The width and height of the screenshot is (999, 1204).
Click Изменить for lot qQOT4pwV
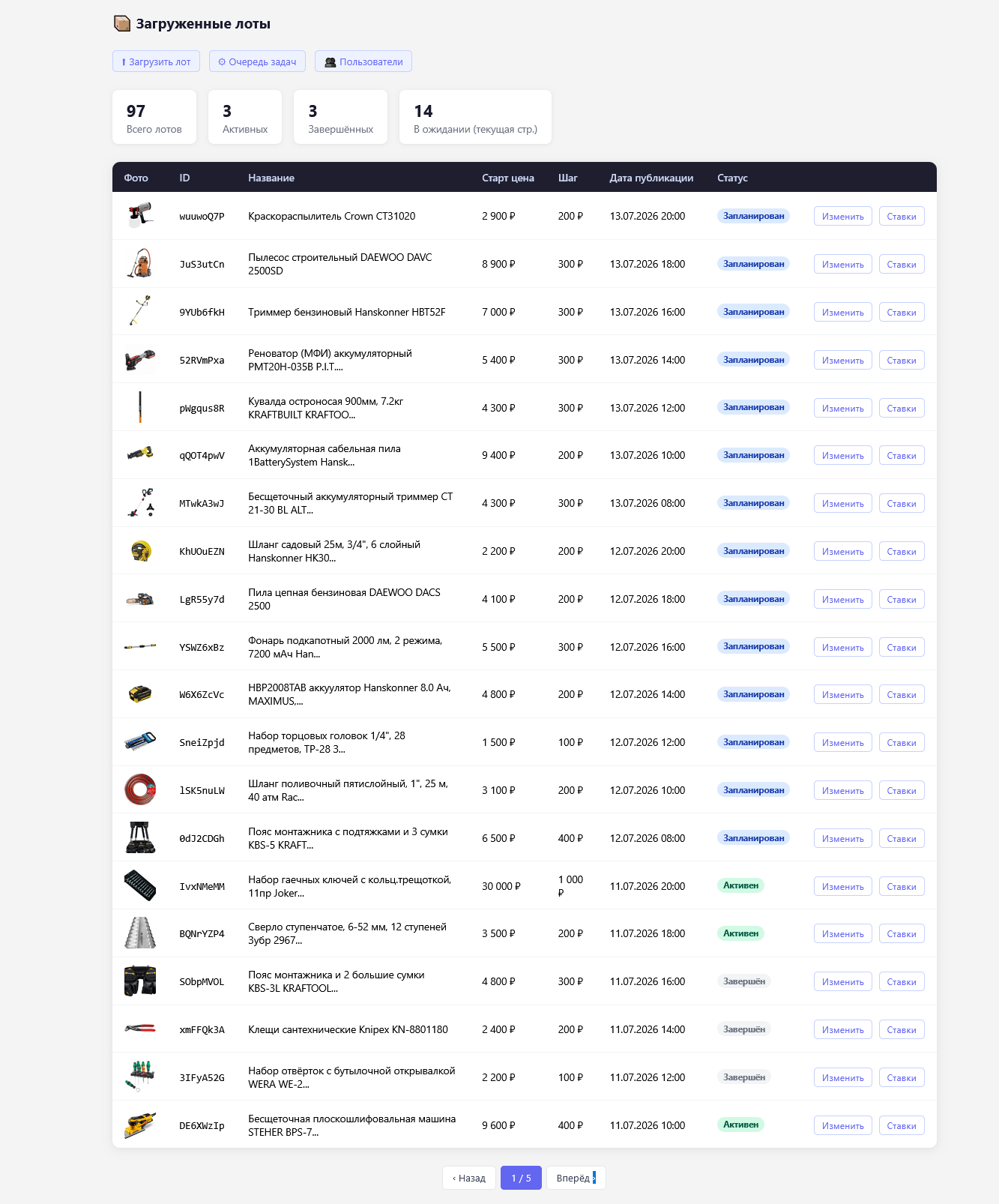(842, 455)
